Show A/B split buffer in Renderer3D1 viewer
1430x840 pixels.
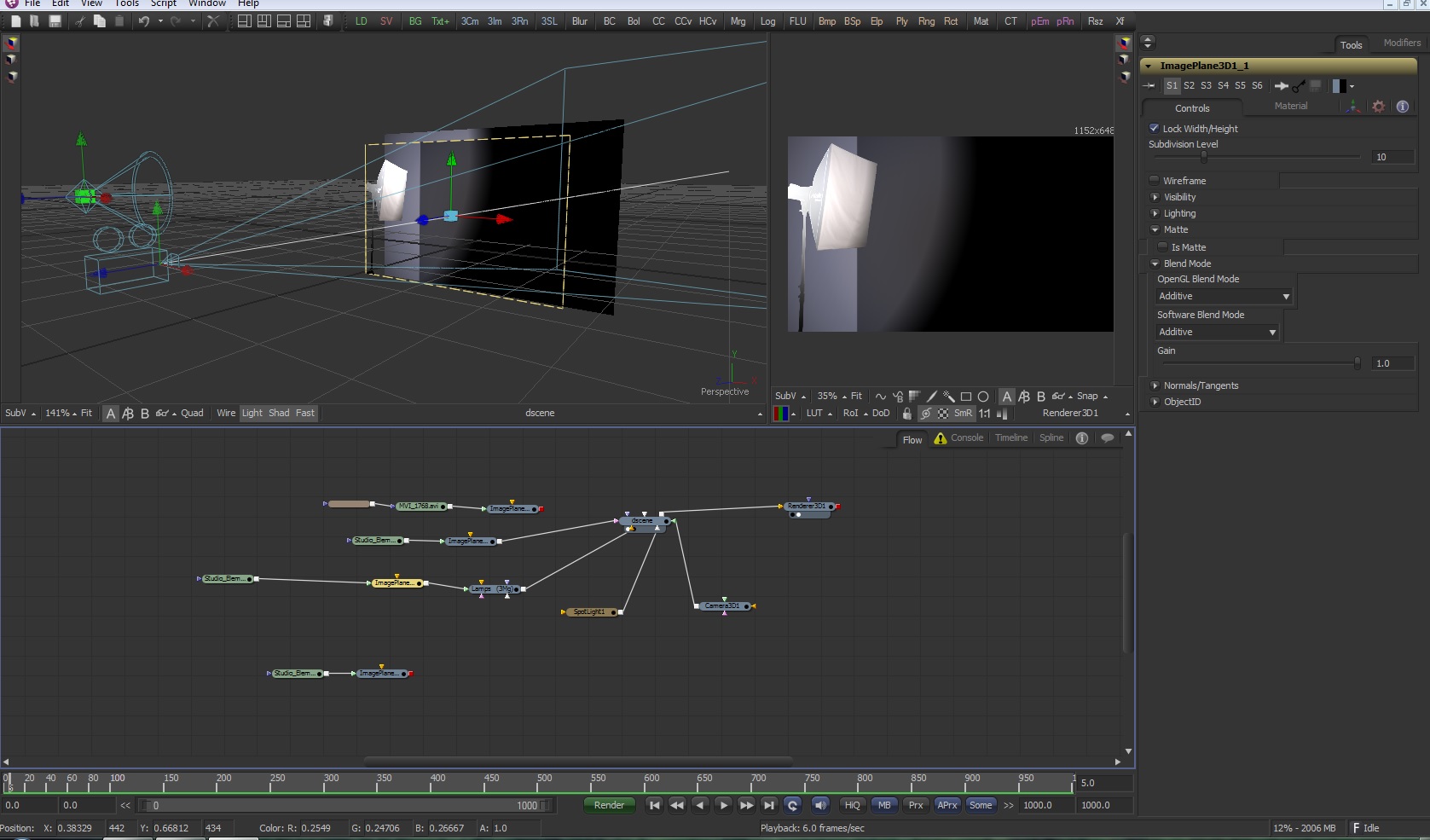pyautogui.click(x=1024, y=397)
